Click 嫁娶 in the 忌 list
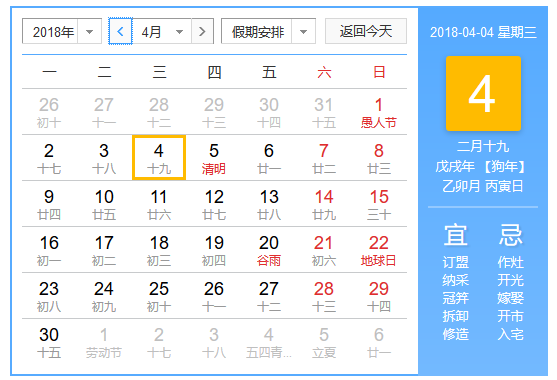Viewport: 557px width, 380px height. [x=510, y=298]
